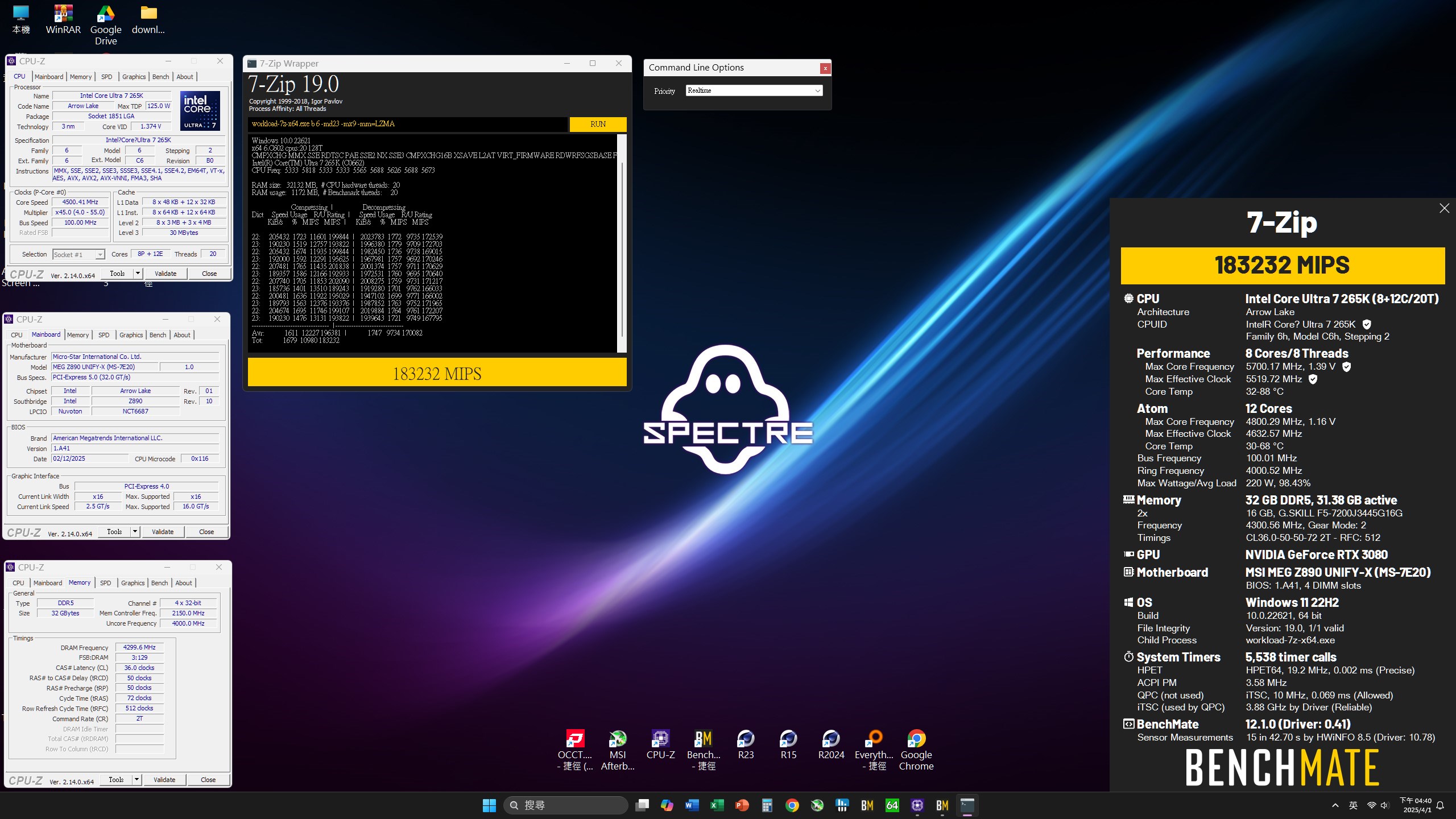Viewport: 1456px width, 819px height.
Task: Click BenchMate taskbar icon next to AIDA64
Action: click(x=867, y=805)
